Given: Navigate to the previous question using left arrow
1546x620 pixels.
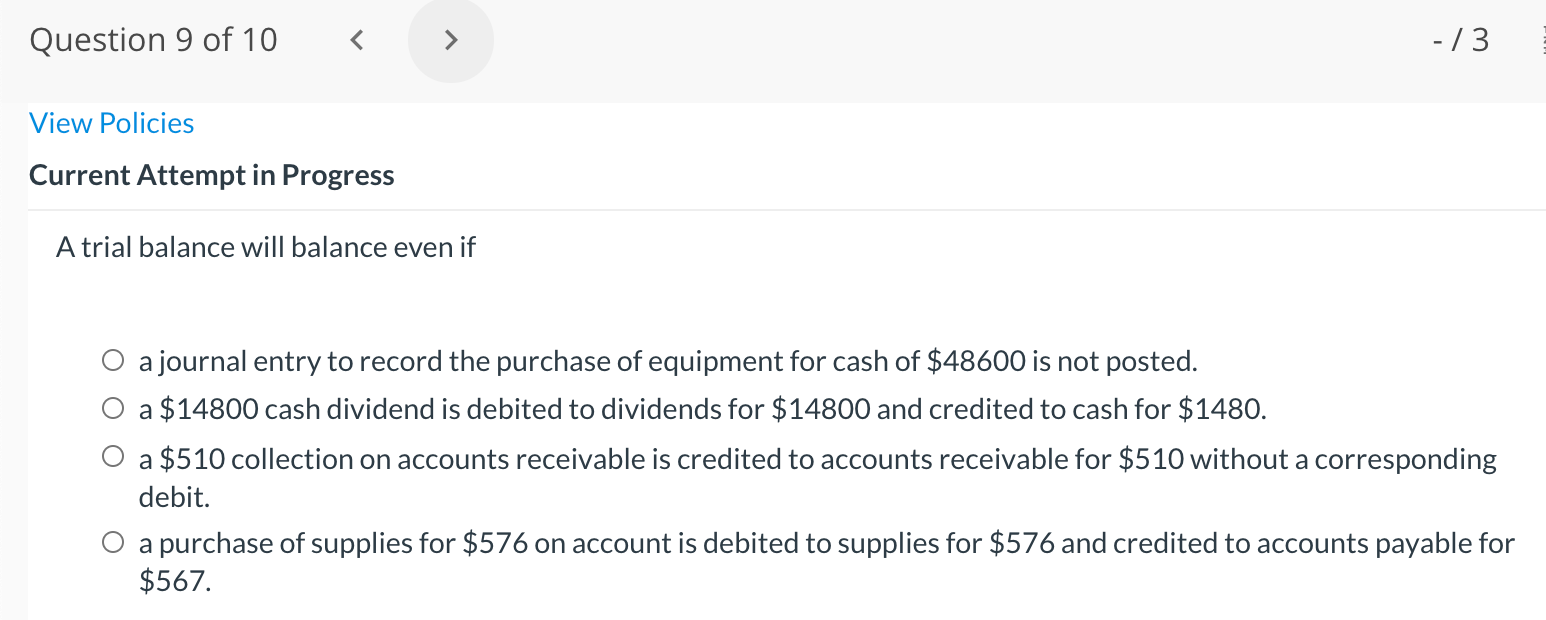Looking at the screenshot, I should coord(355,40).
